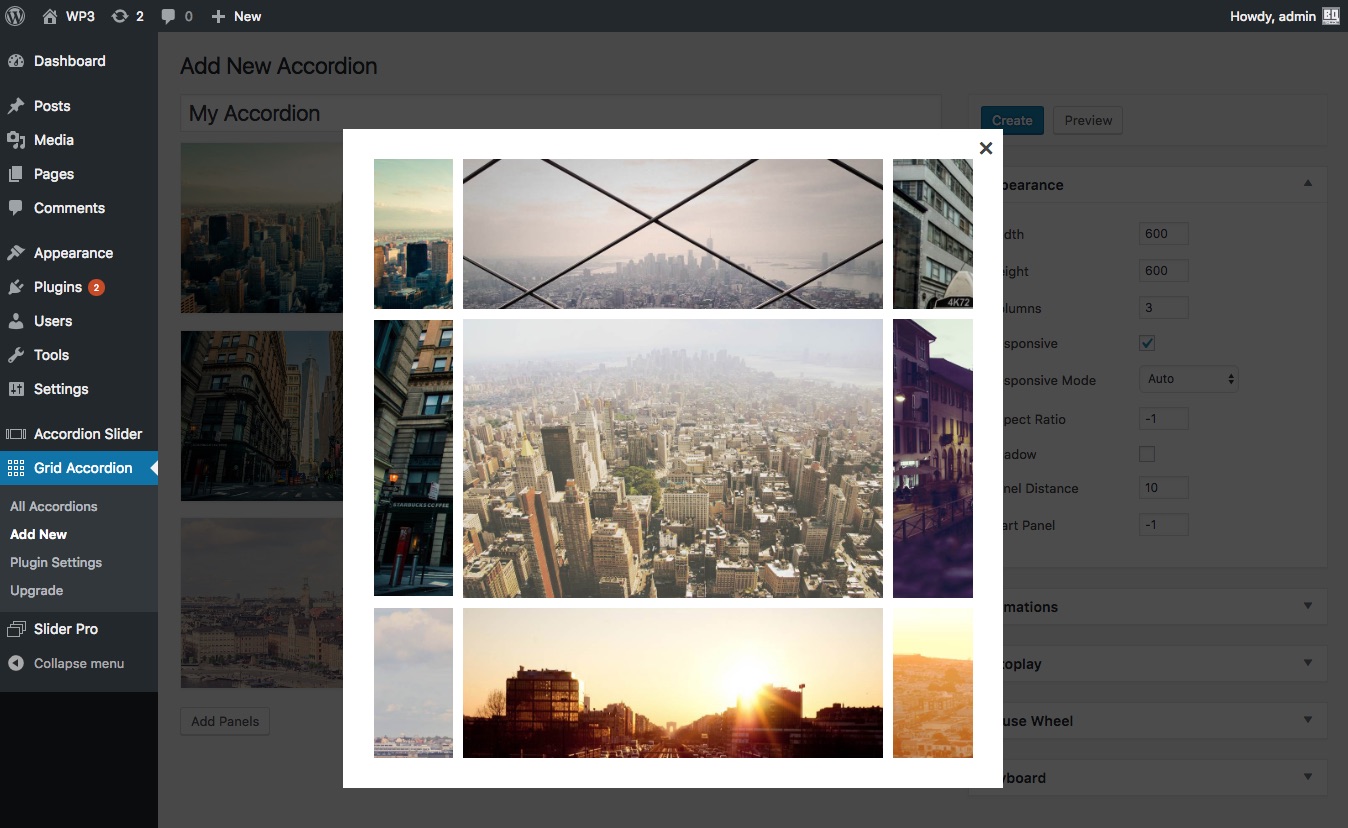Click the Grid Accordion grid icon
This screenshot has width=1348, height=828.
[x=15, y=468]
